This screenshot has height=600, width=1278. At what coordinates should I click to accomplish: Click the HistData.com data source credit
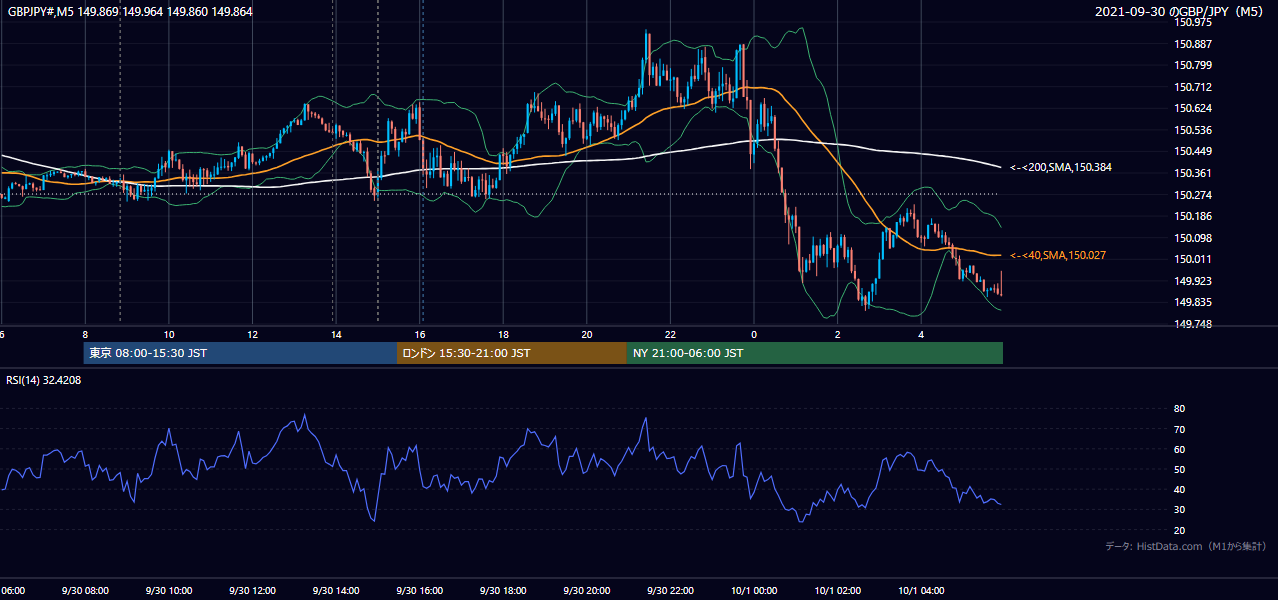[x=1186, y=546]
